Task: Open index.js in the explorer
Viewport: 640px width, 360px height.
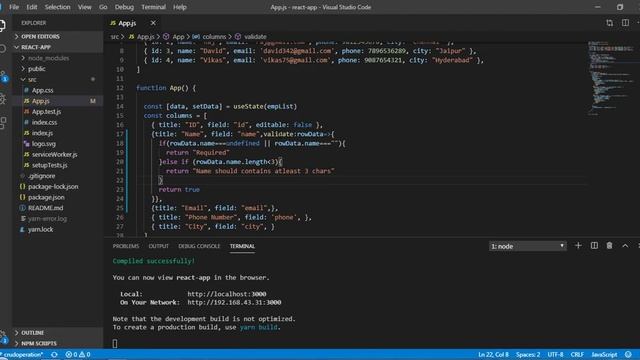Action: (42, 133)
